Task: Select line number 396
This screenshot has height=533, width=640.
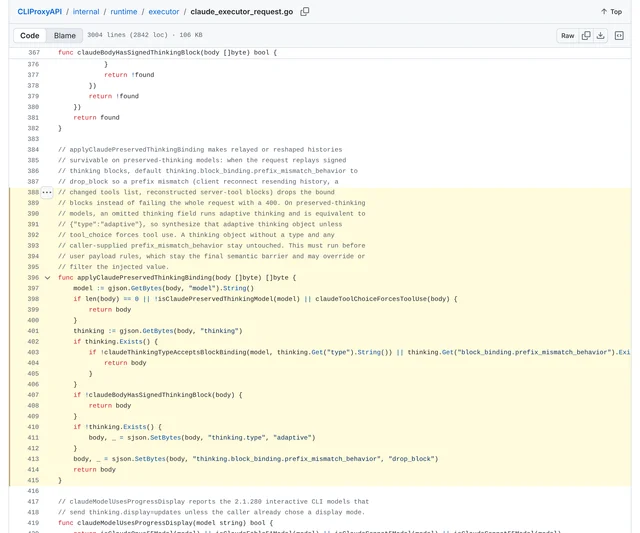Action: pos(33,278)
